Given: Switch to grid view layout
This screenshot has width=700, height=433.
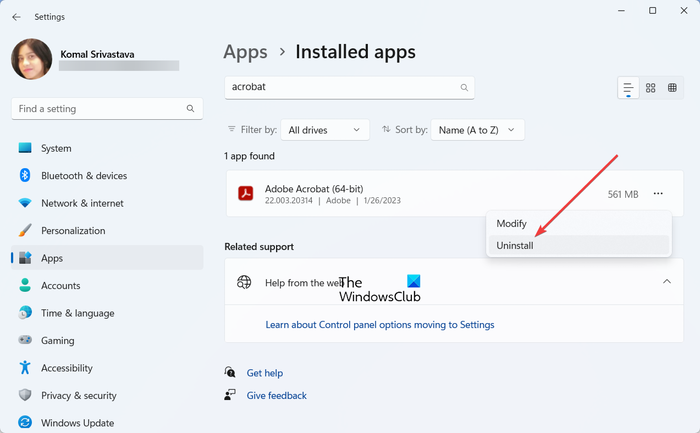Looking at the screenshot, I should [651, 88].
